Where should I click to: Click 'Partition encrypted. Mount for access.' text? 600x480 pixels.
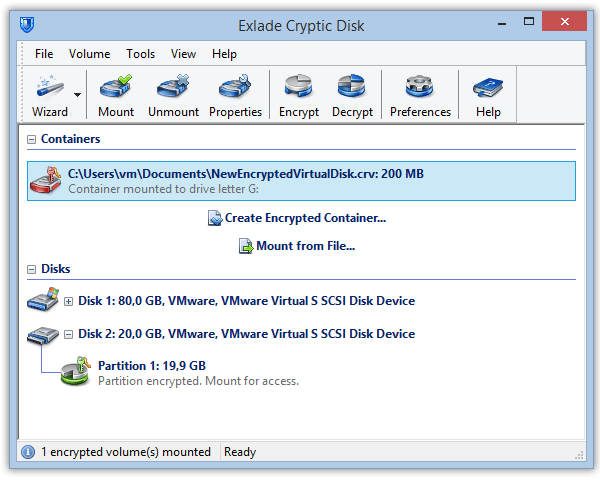pyautogui.click(x=198, y=381)
